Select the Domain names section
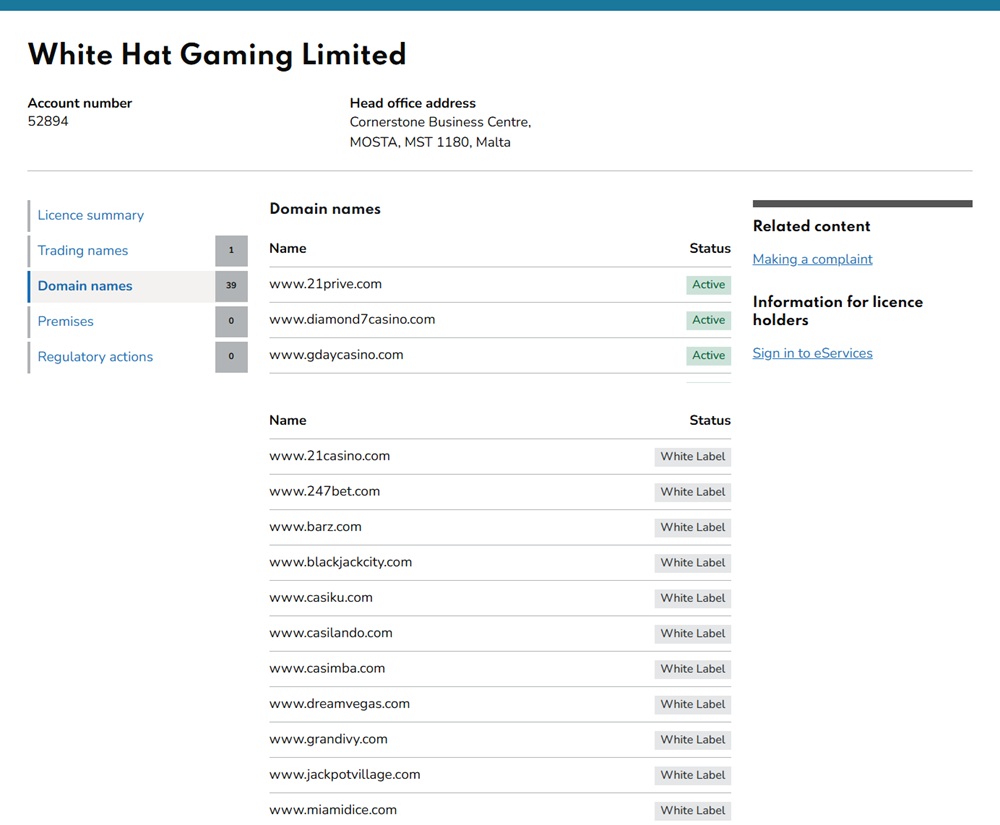This screenshot has width=1000, height=825. click(85, 286)
